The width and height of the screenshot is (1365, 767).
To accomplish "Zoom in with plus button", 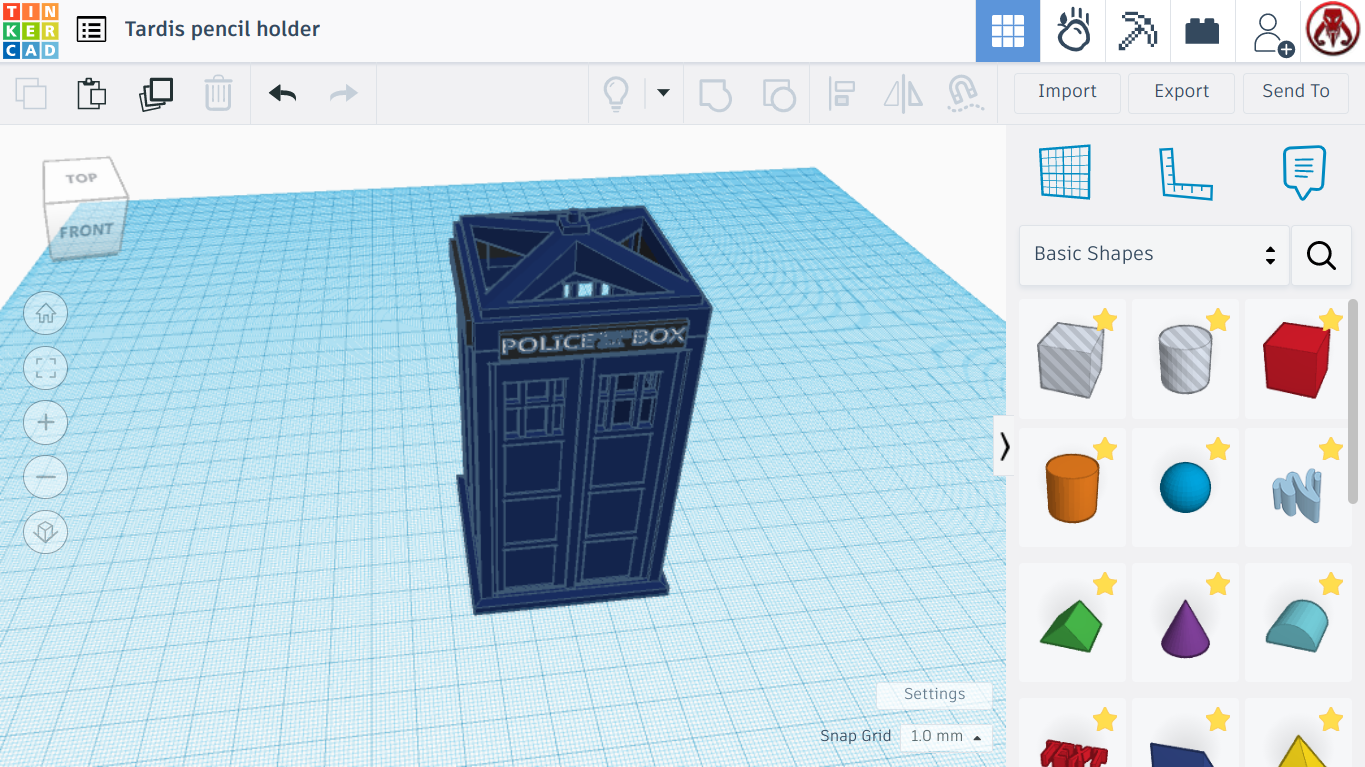I will pos(45,423).
